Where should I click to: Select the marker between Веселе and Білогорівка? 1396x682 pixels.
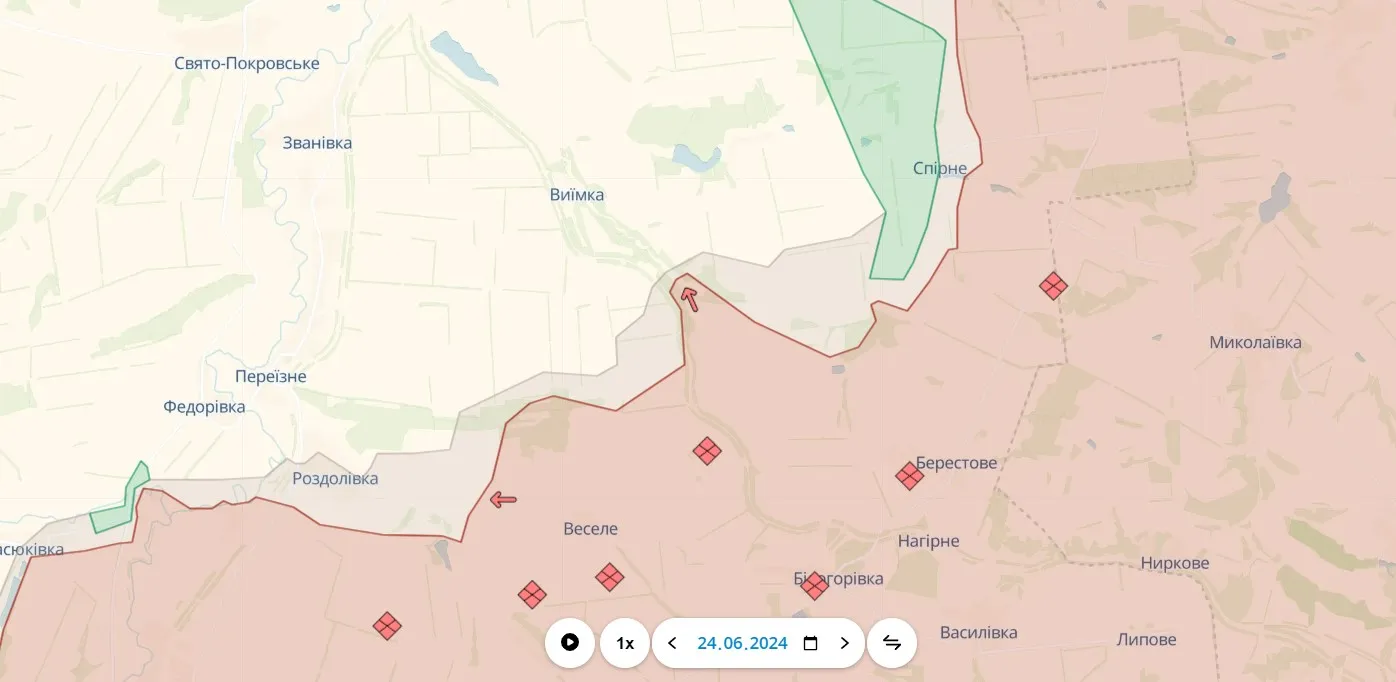pyautogui.click(x=607, y=577)
